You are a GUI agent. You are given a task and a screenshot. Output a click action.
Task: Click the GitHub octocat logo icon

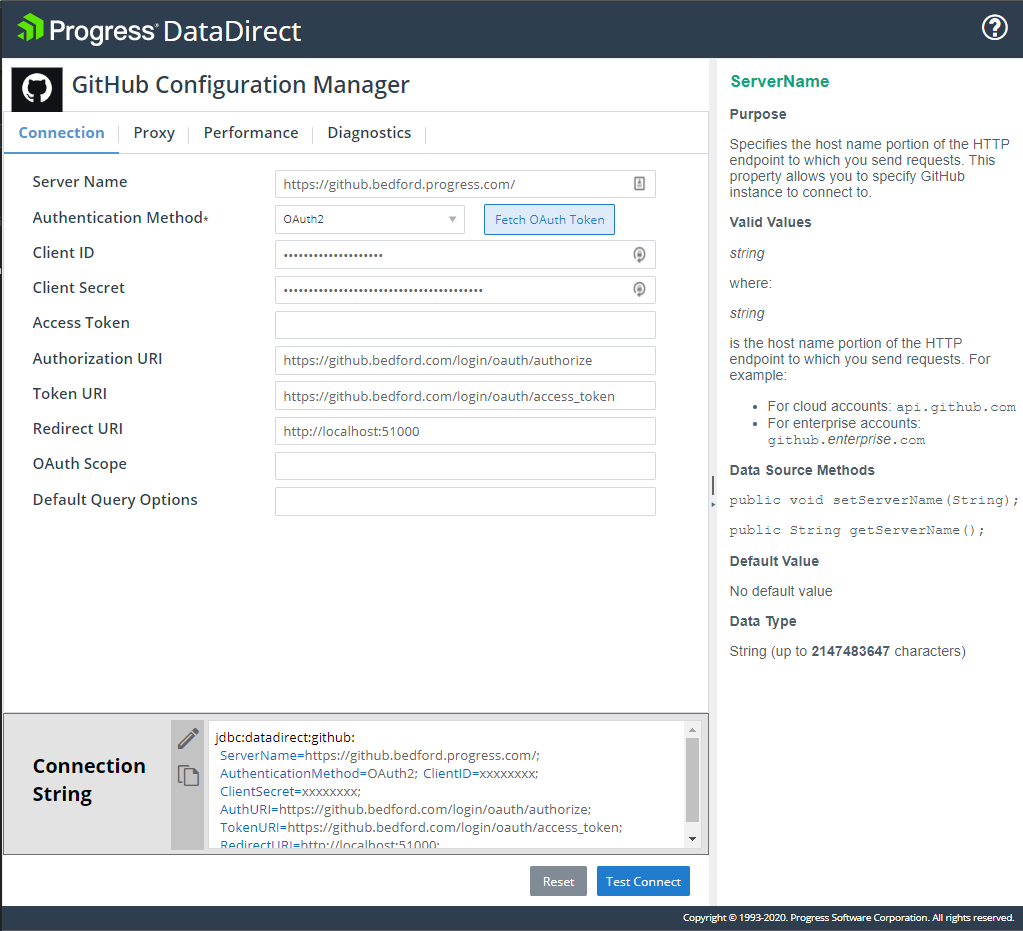(37, 89)
